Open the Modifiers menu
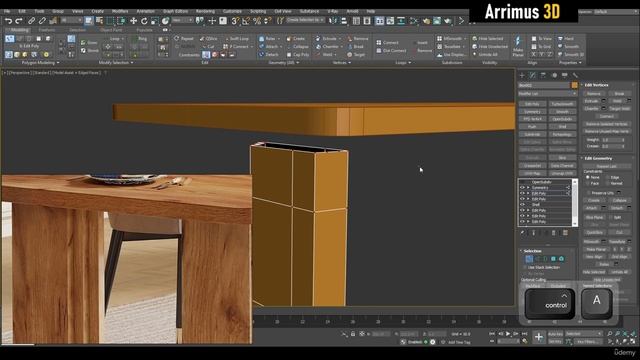This screenshot has height=360, width=640. point(120,11)
